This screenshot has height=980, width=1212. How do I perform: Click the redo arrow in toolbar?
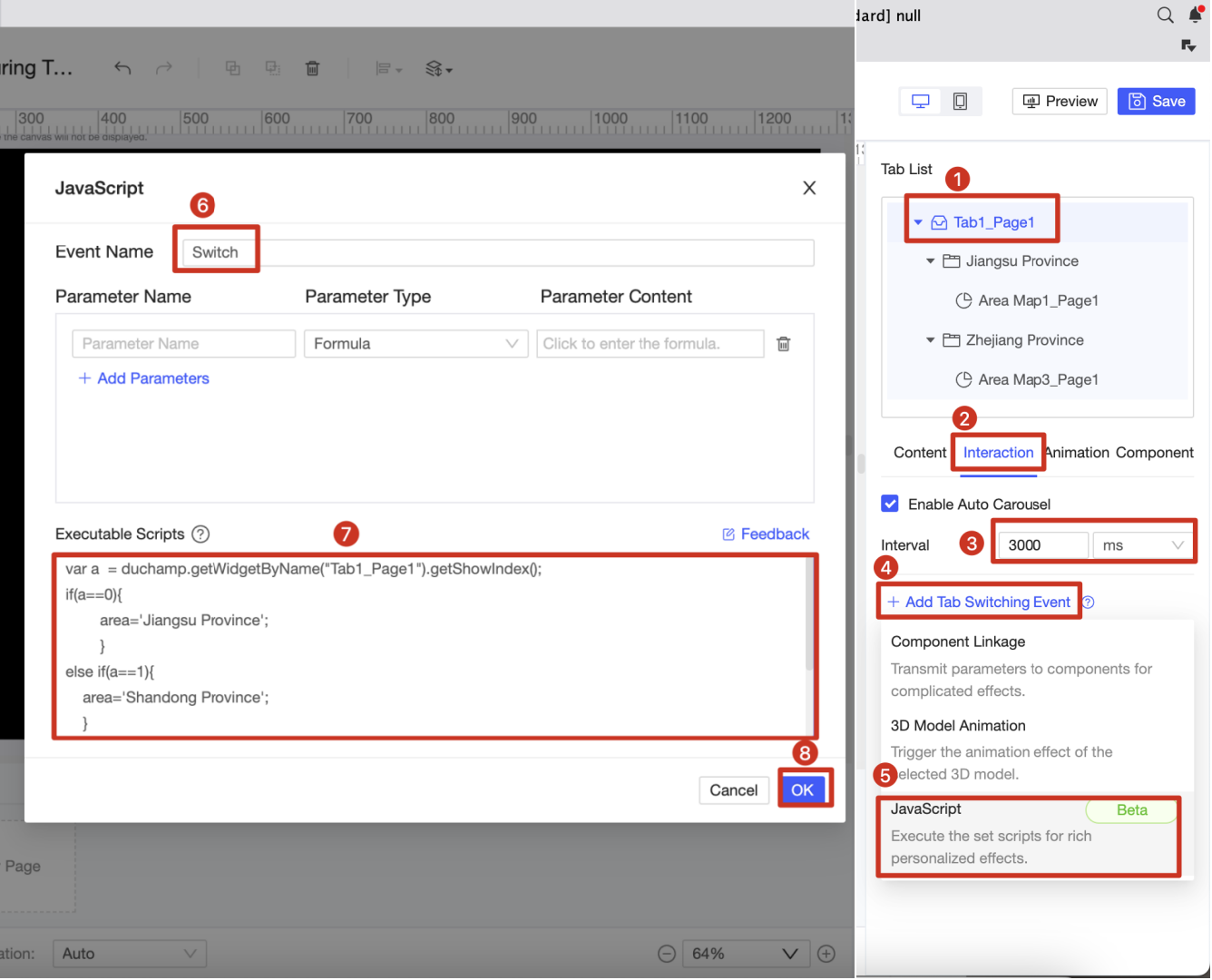click(x=164, y=68)
